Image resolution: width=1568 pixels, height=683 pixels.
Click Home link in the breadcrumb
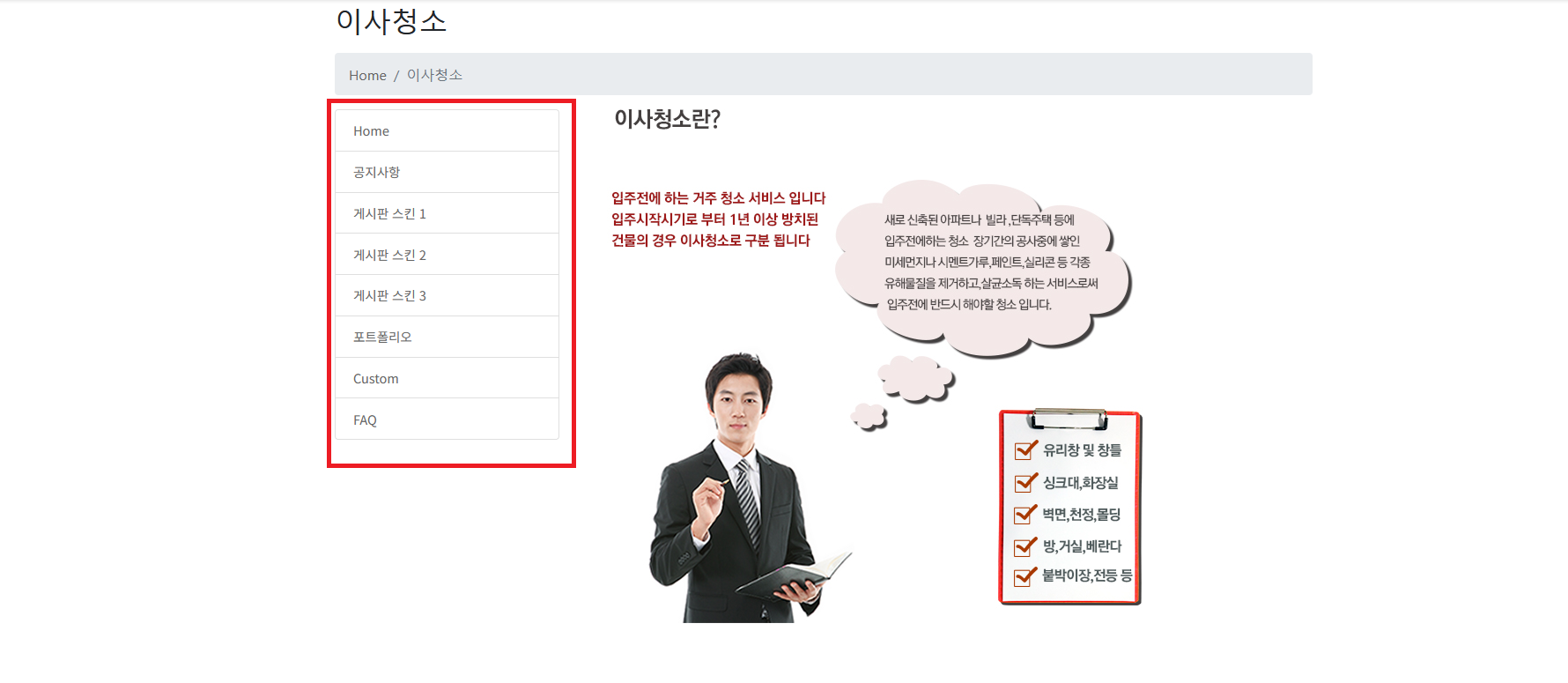click(367, 76)
